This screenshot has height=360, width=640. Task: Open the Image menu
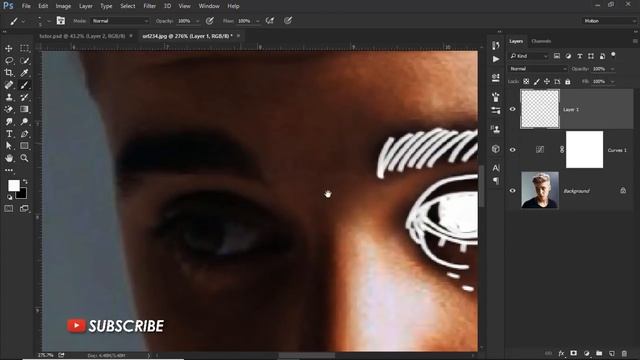click(63, 6)
